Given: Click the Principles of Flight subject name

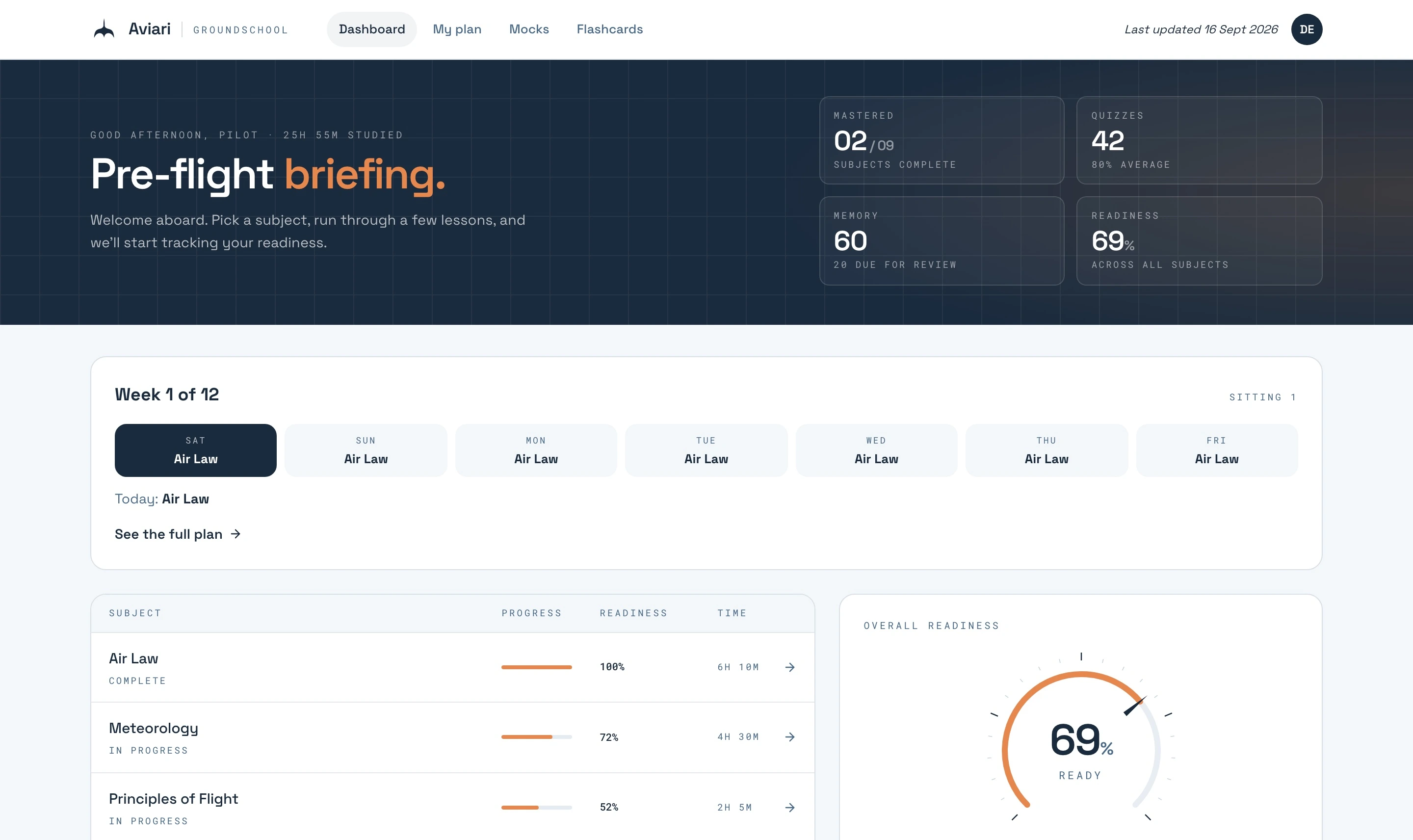Looking at the screenshot, I should pyautogui.click(x=173, y=799).
